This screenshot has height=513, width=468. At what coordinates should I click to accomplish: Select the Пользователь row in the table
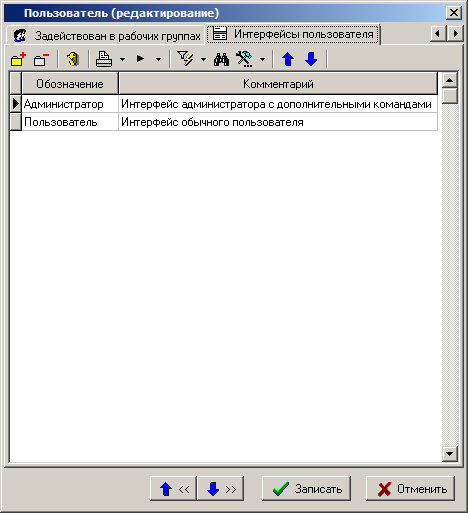click(224, 122)
